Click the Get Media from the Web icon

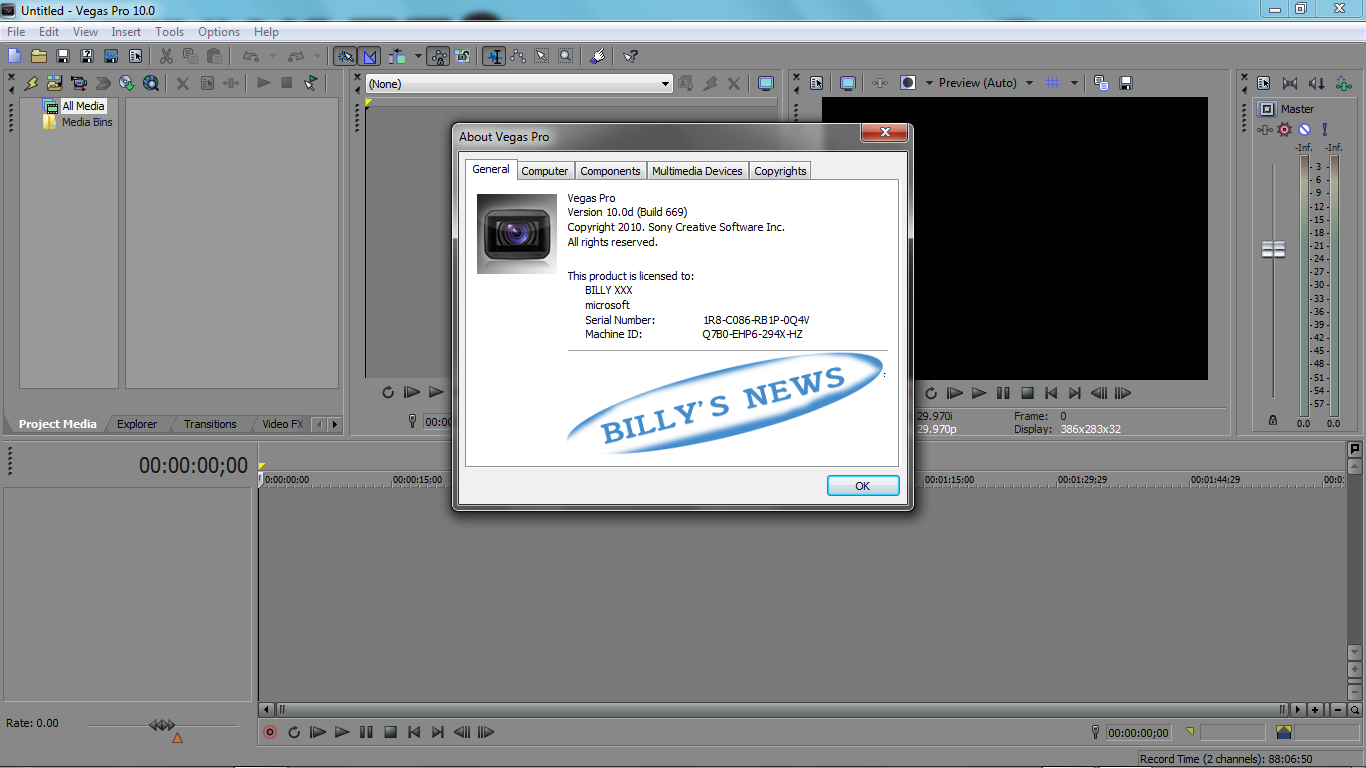coord(150,83)
